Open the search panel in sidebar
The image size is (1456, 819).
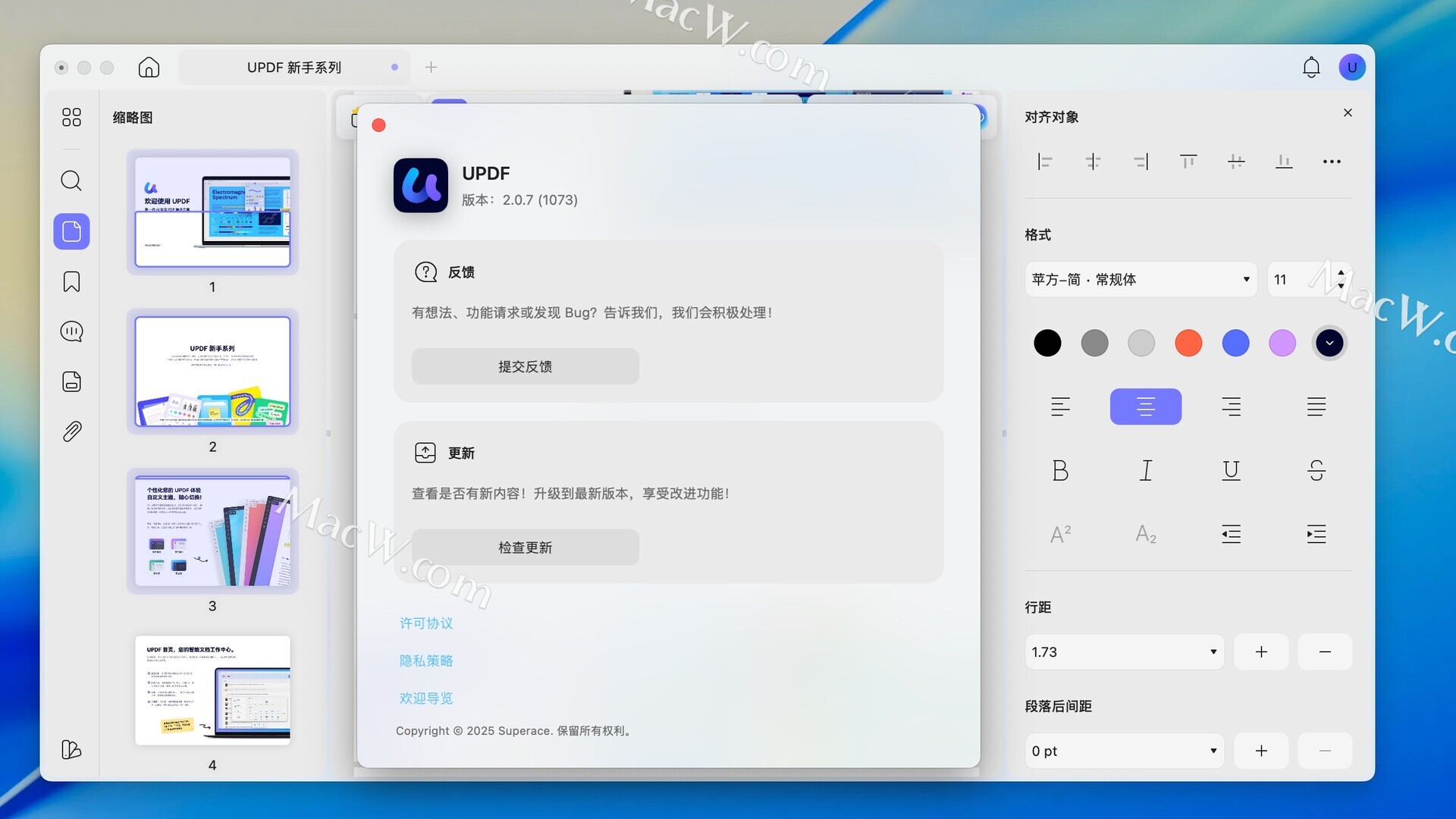tap(71, 180)
